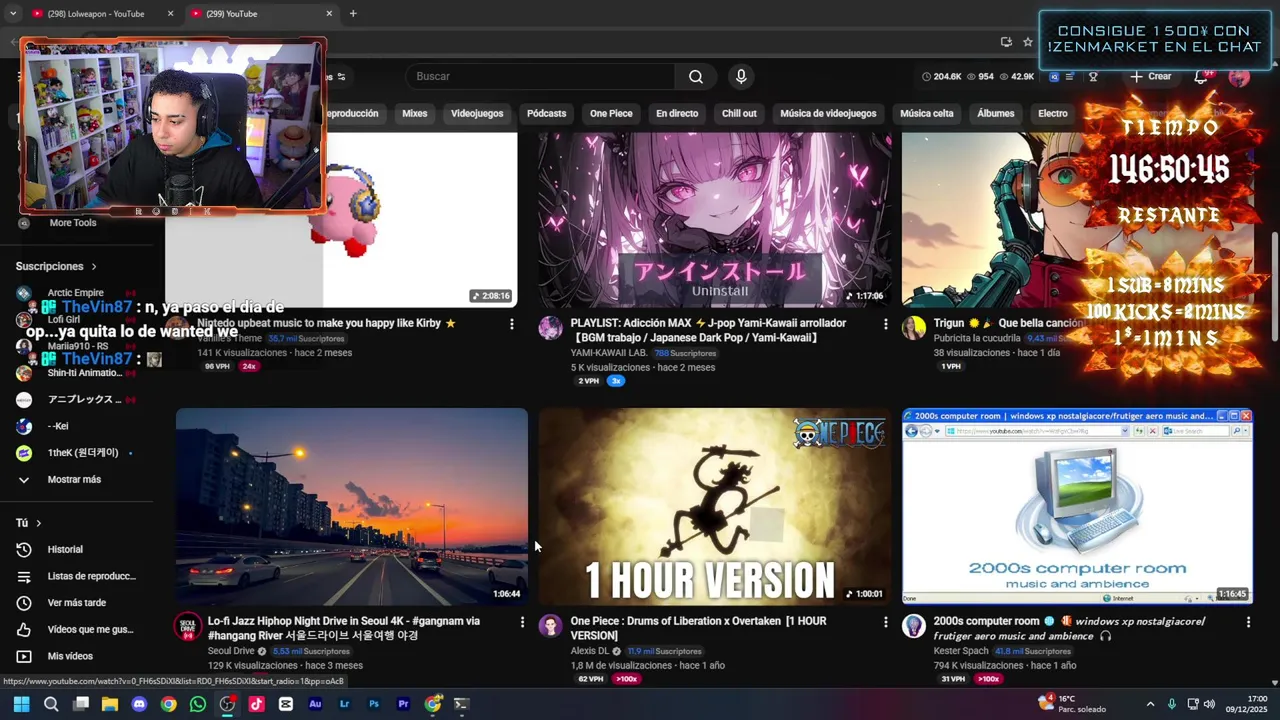Open the Windows Start menu

click(21, 704)
